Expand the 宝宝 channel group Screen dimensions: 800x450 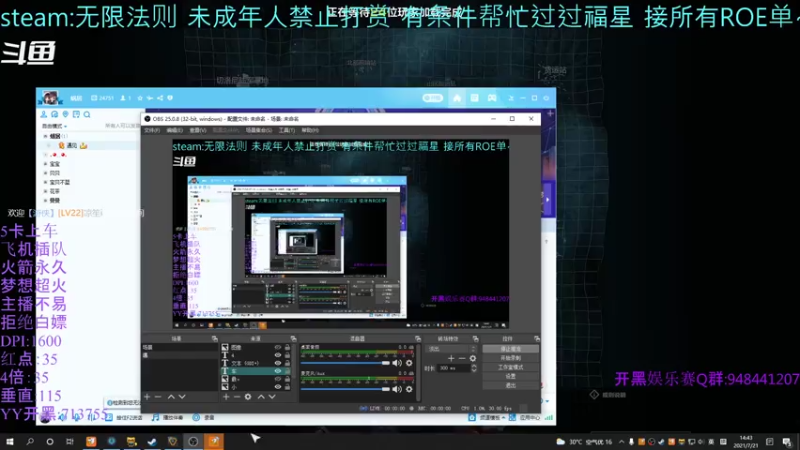[45, 164]
